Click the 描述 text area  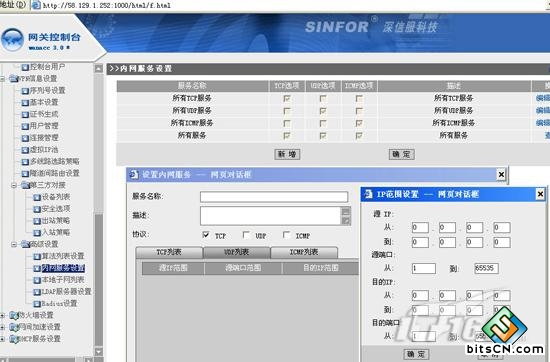271,216
